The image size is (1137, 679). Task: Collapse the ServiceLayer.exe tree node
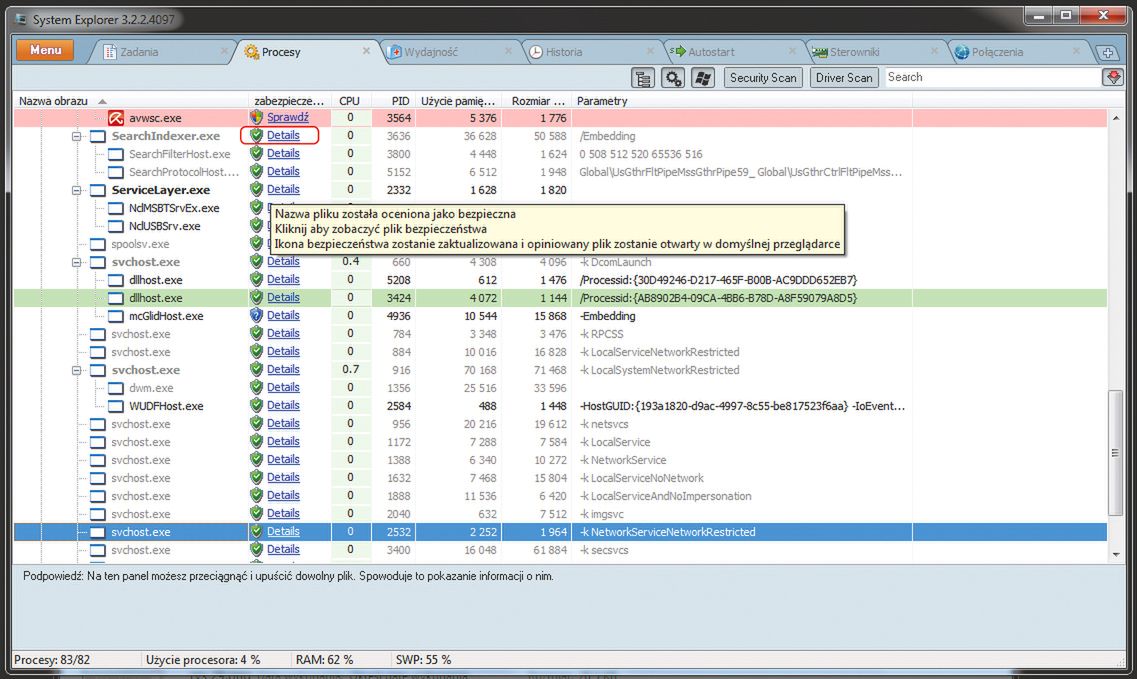coord(76,190)
